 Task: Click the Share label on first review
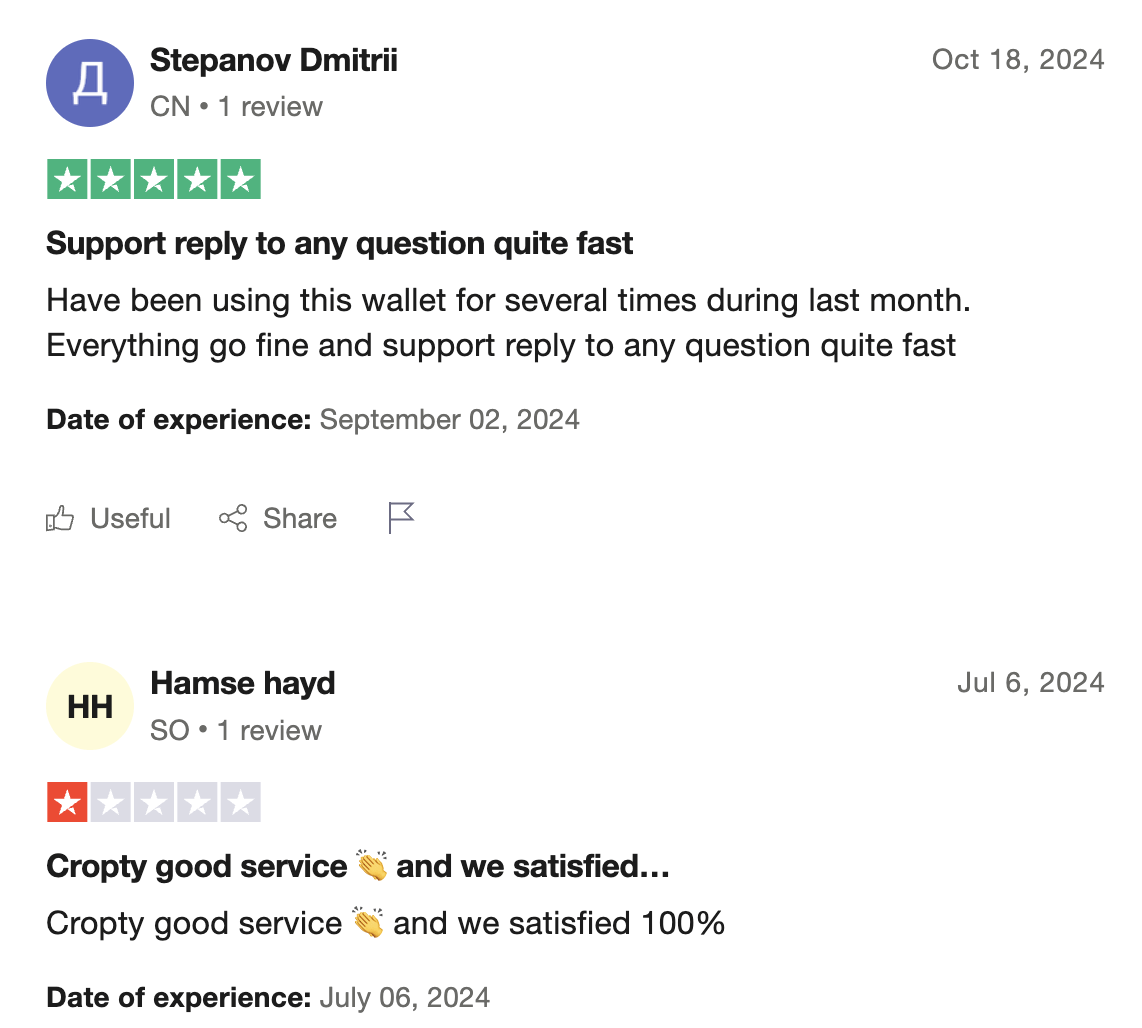[x=300, y=519]
